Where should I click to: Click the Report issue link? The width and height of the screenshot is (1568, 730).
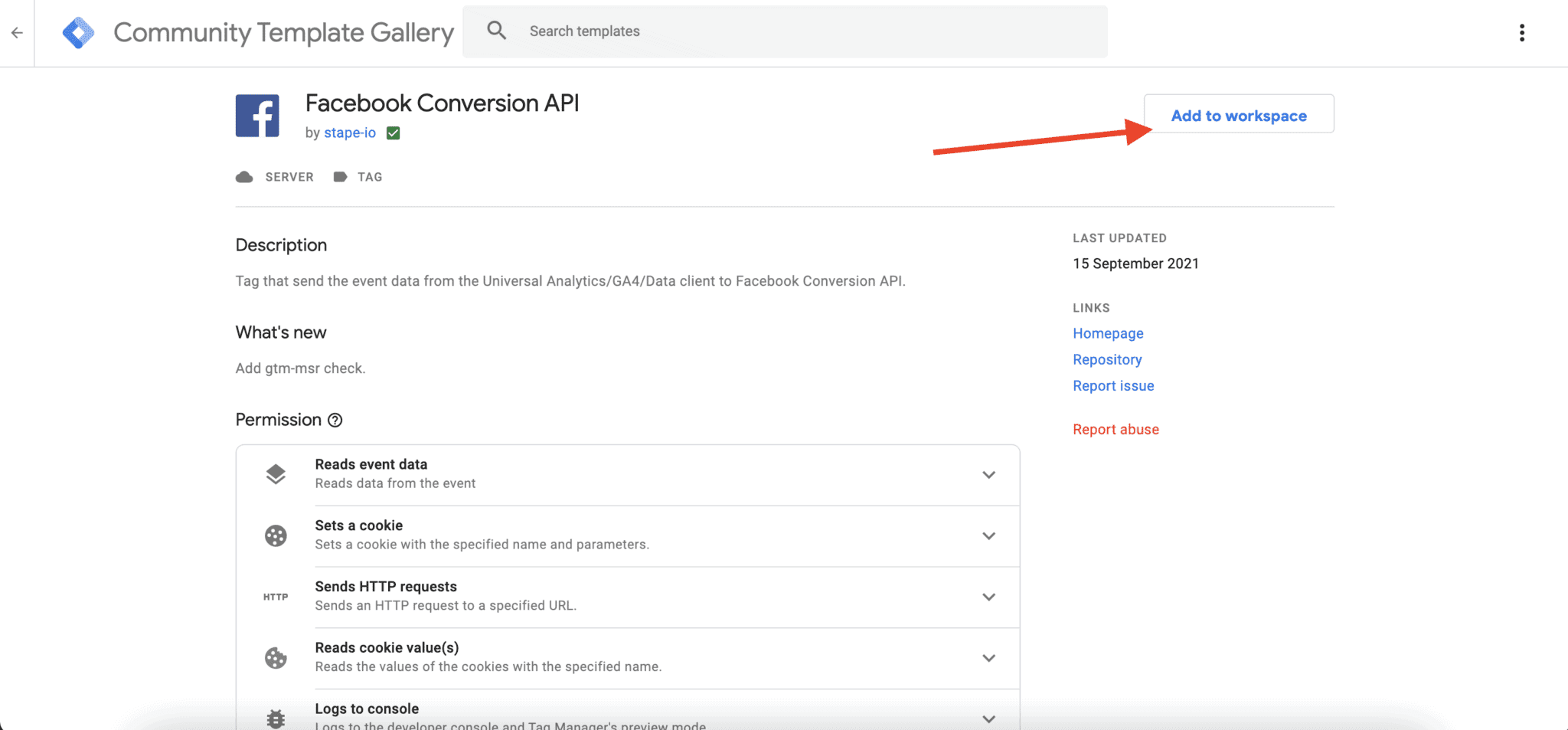1113,386
